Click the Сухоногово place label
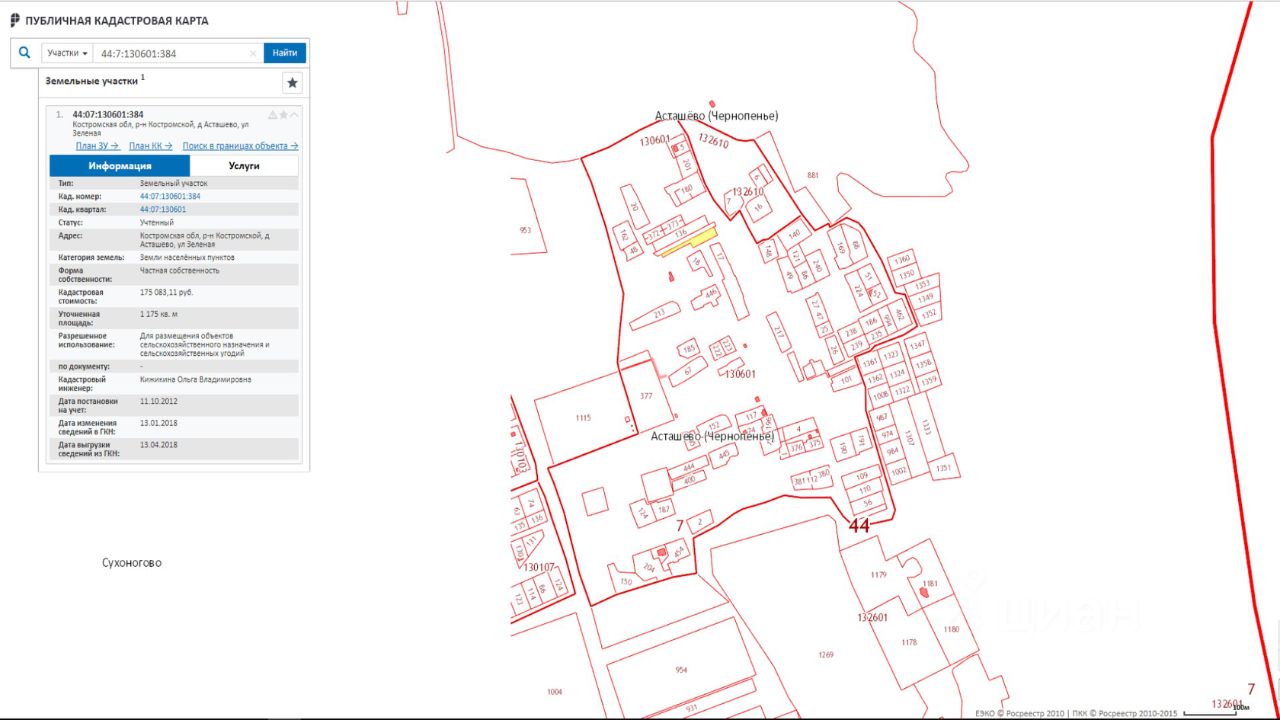Viewport: 1280px width, 720px height. tap(131, 563)
